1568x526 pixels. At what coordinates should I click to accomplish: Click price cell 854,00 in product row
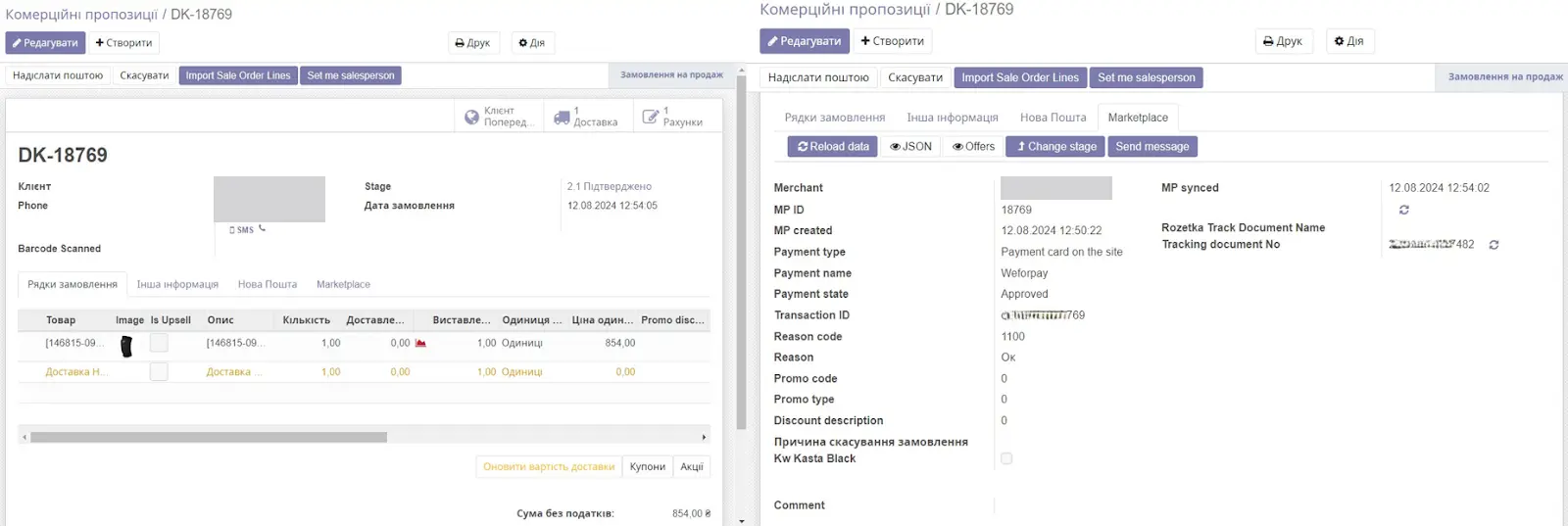point(620,344)
